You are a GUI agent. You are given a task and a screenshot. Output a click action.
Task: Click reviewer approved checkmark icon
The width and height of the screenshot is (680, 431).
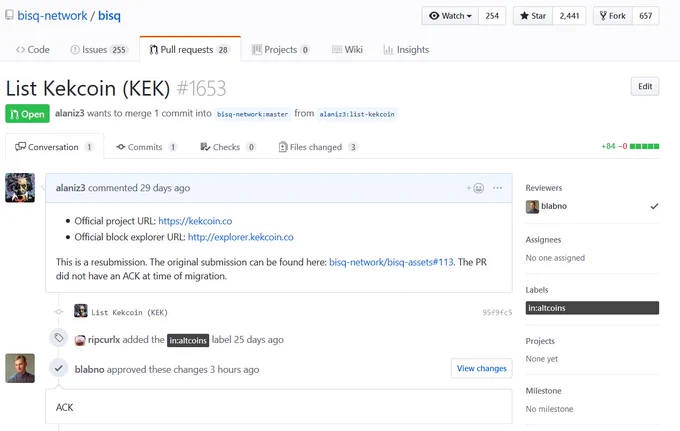pyautogui.click(x=654, y=206)
